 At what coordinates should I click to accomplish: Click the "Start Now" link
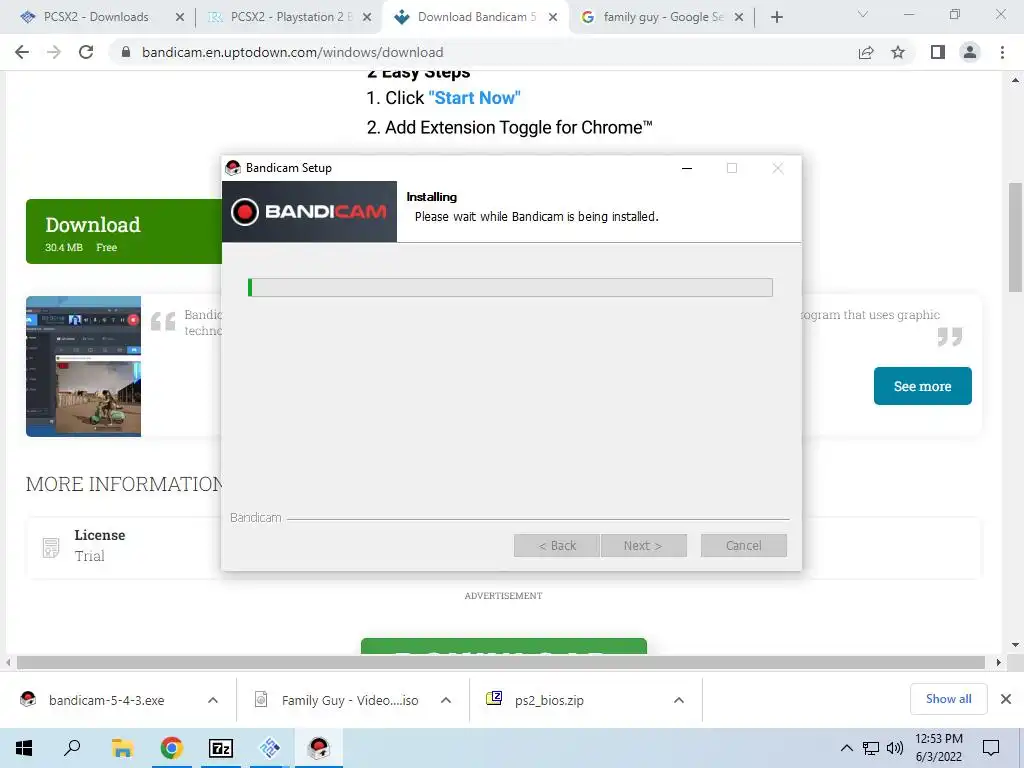point(474,98)
